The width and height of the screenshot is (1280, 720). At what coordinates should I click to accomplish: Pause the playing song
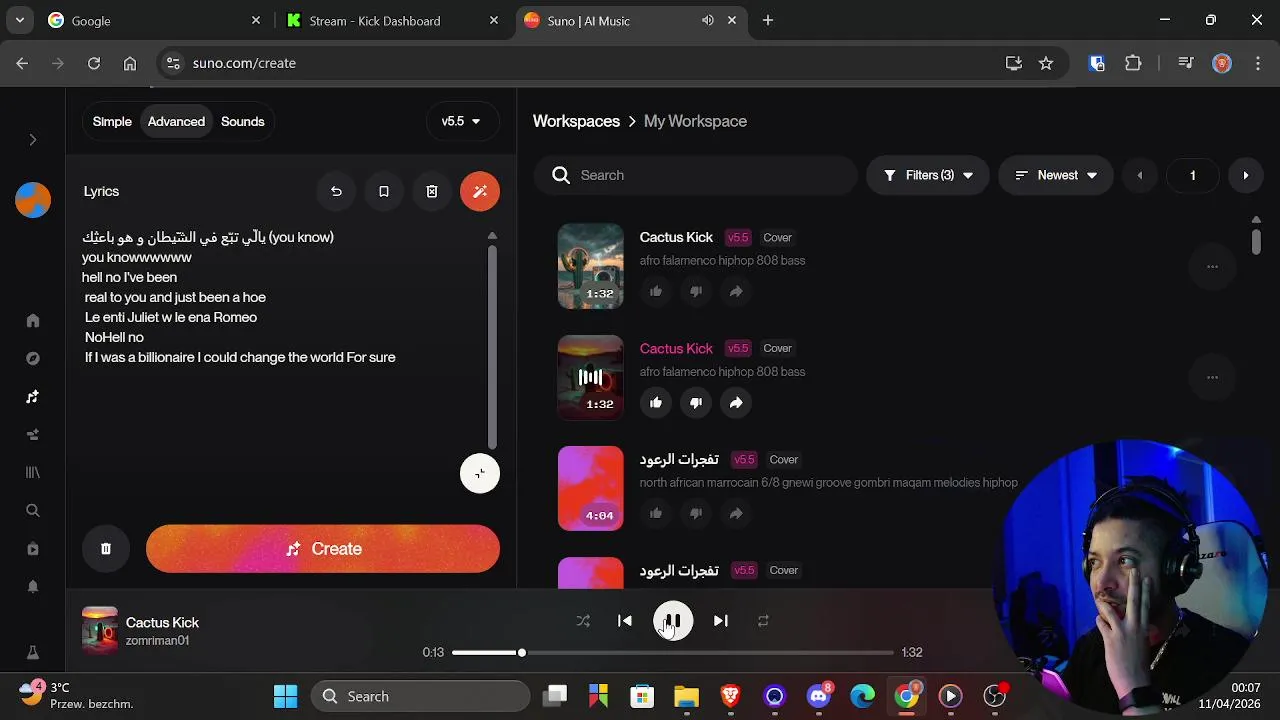[673, 621]
